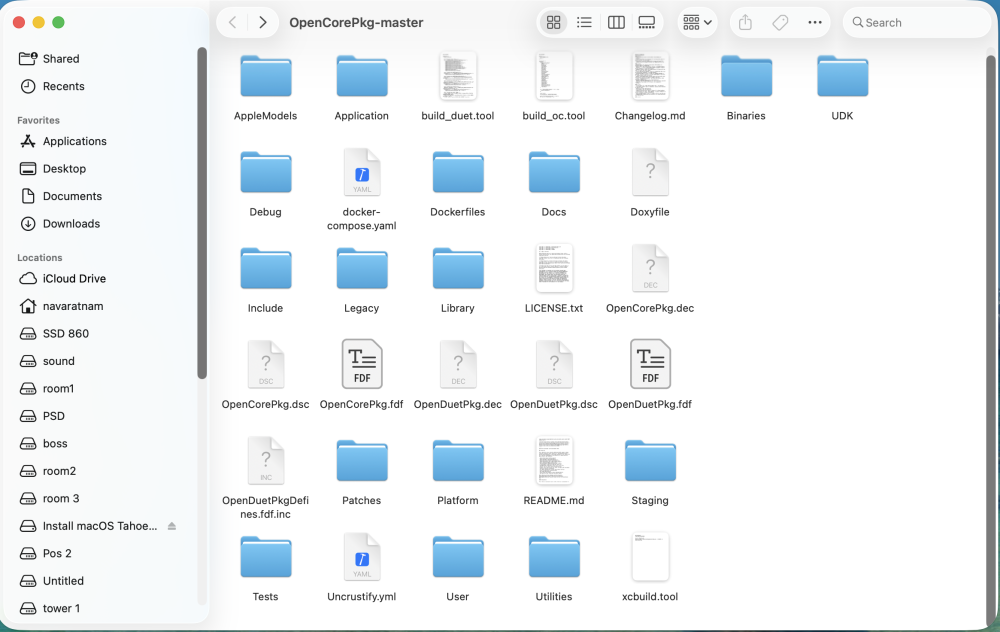The width and height of the screenshot is (1000, 632).
Task: Select the AppleModels folder icon
Action: [265, 76]
